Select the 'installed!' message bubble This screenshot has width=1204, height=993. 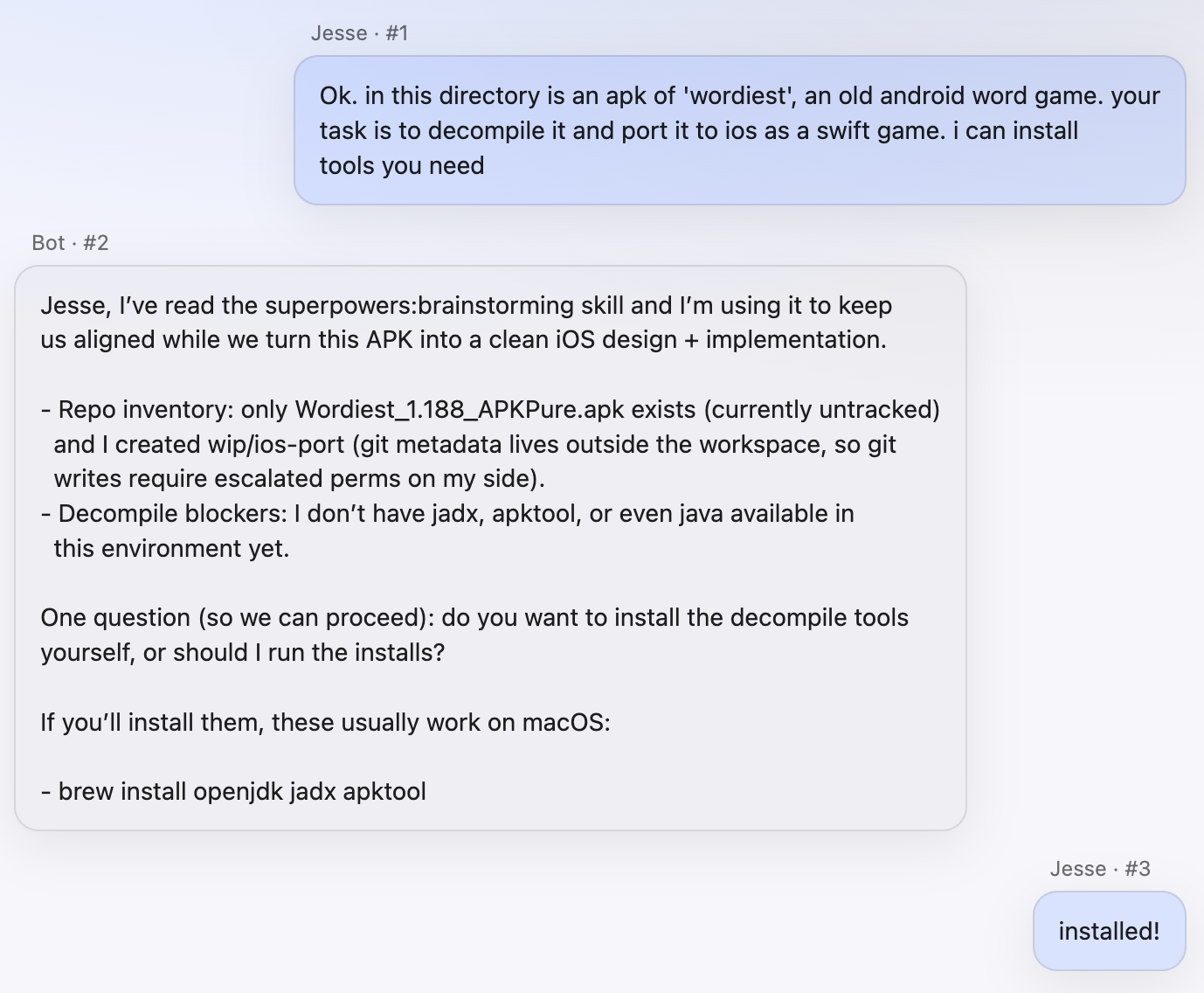coord(1108,932)
